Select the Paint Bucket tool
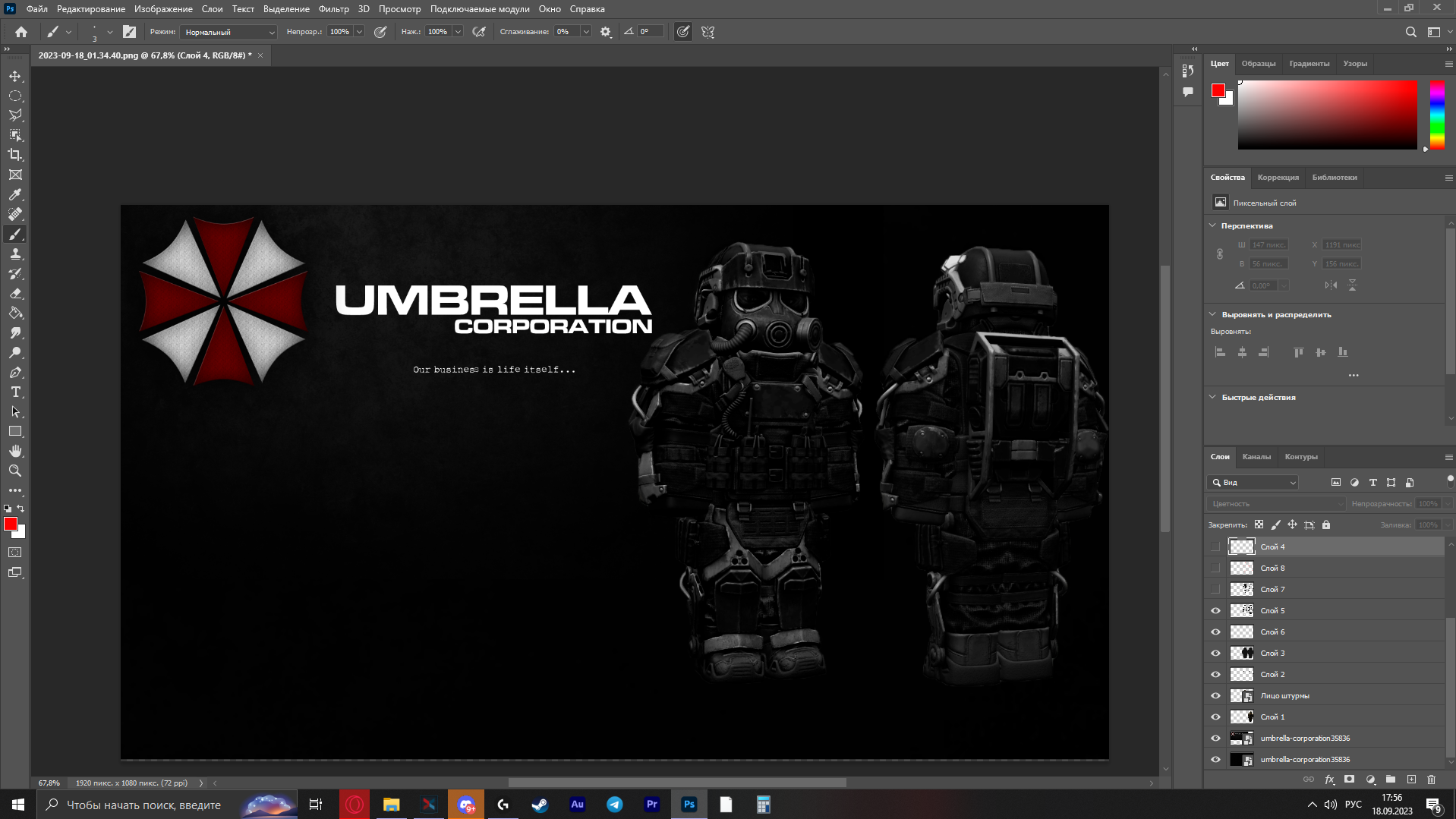 click(15, 313)
